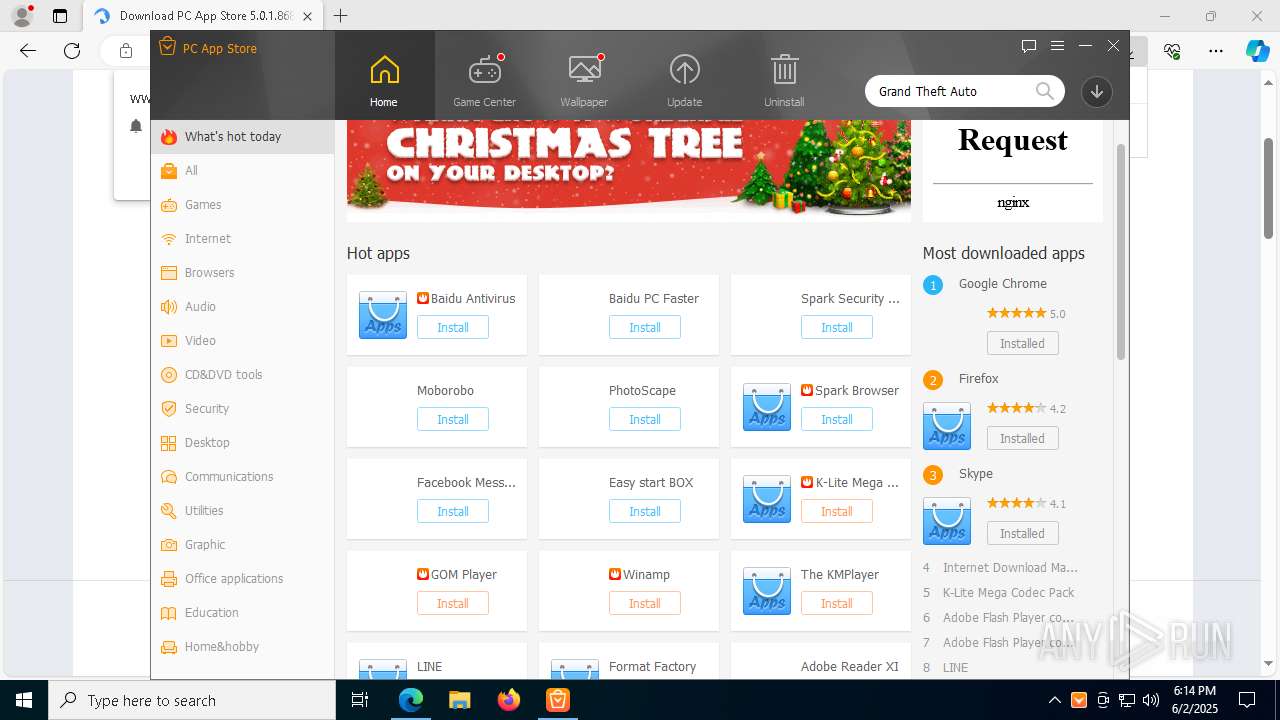This screenshot has height=720, width=1280.
Task: Select the Games category
Action: point(243,205)
